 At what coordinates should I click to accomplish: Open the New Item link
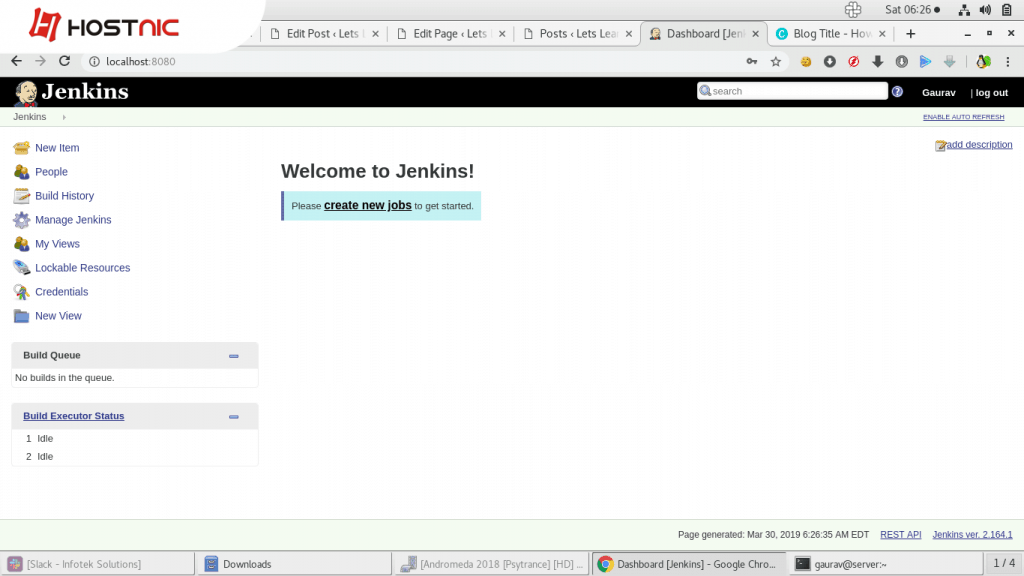click(57, 148)
